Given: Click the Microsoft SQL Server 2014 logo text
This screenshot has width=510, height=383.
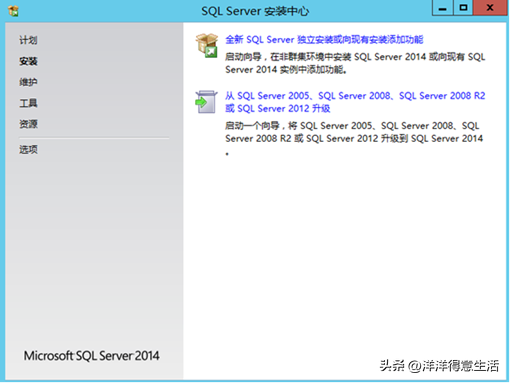Looking at the screenshot, I should coord(91,356).
